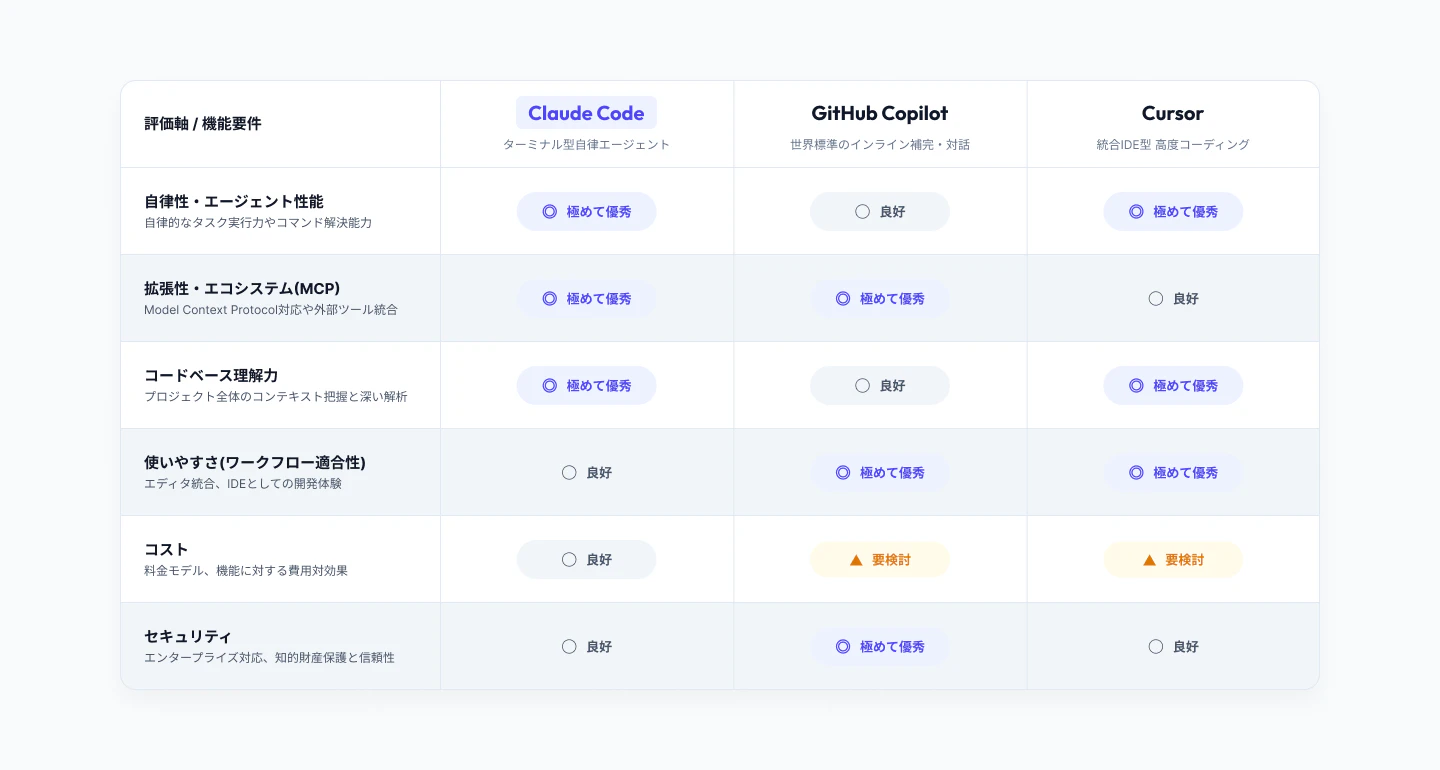
Task: Click GitHub Copilot's 良好 badge for 自律性
Action: (880, 212)
